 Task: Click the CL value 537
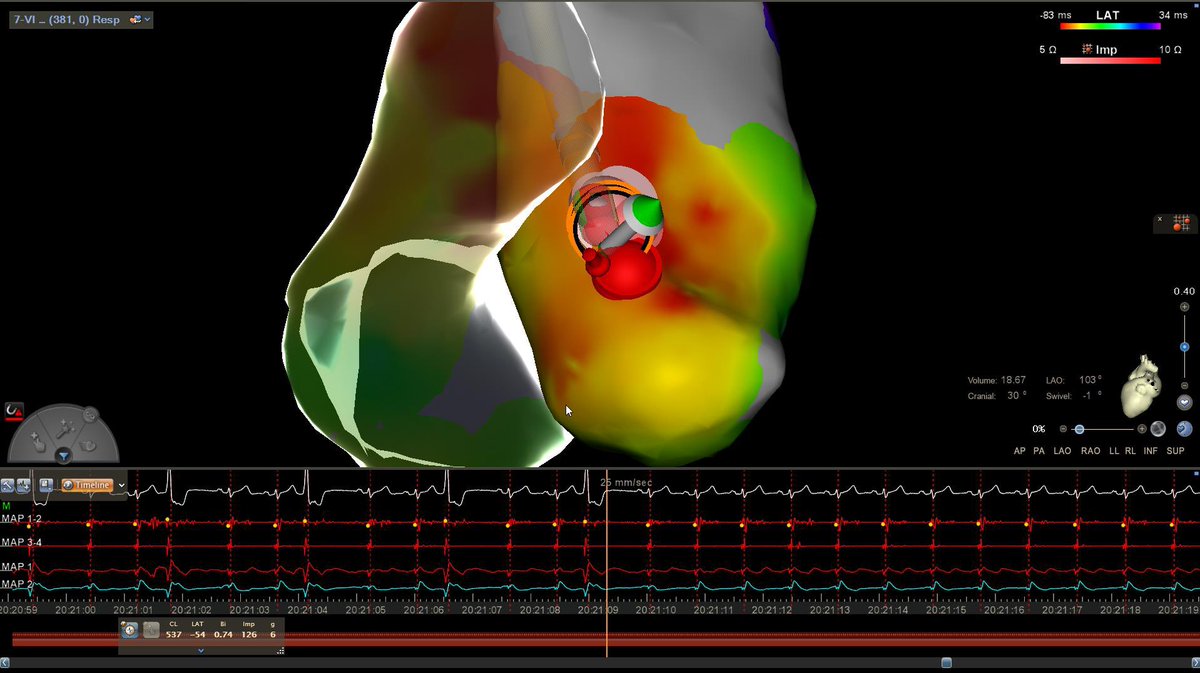click(174, 635)
